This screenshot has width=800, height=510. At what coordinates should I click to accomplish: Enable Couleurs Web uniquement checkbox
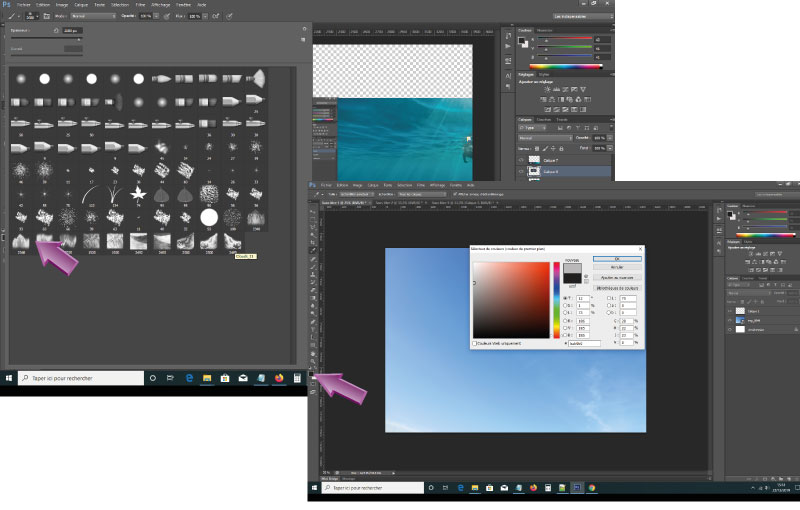point(475,343)
